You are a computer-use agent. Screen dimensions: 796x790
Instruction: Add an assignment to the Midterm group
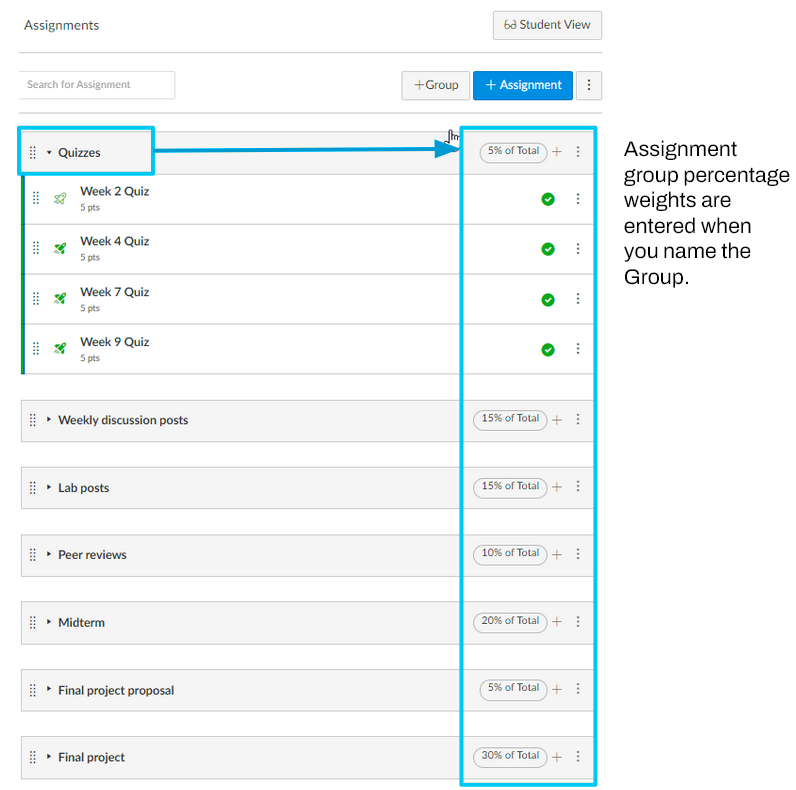coord(557,621)
